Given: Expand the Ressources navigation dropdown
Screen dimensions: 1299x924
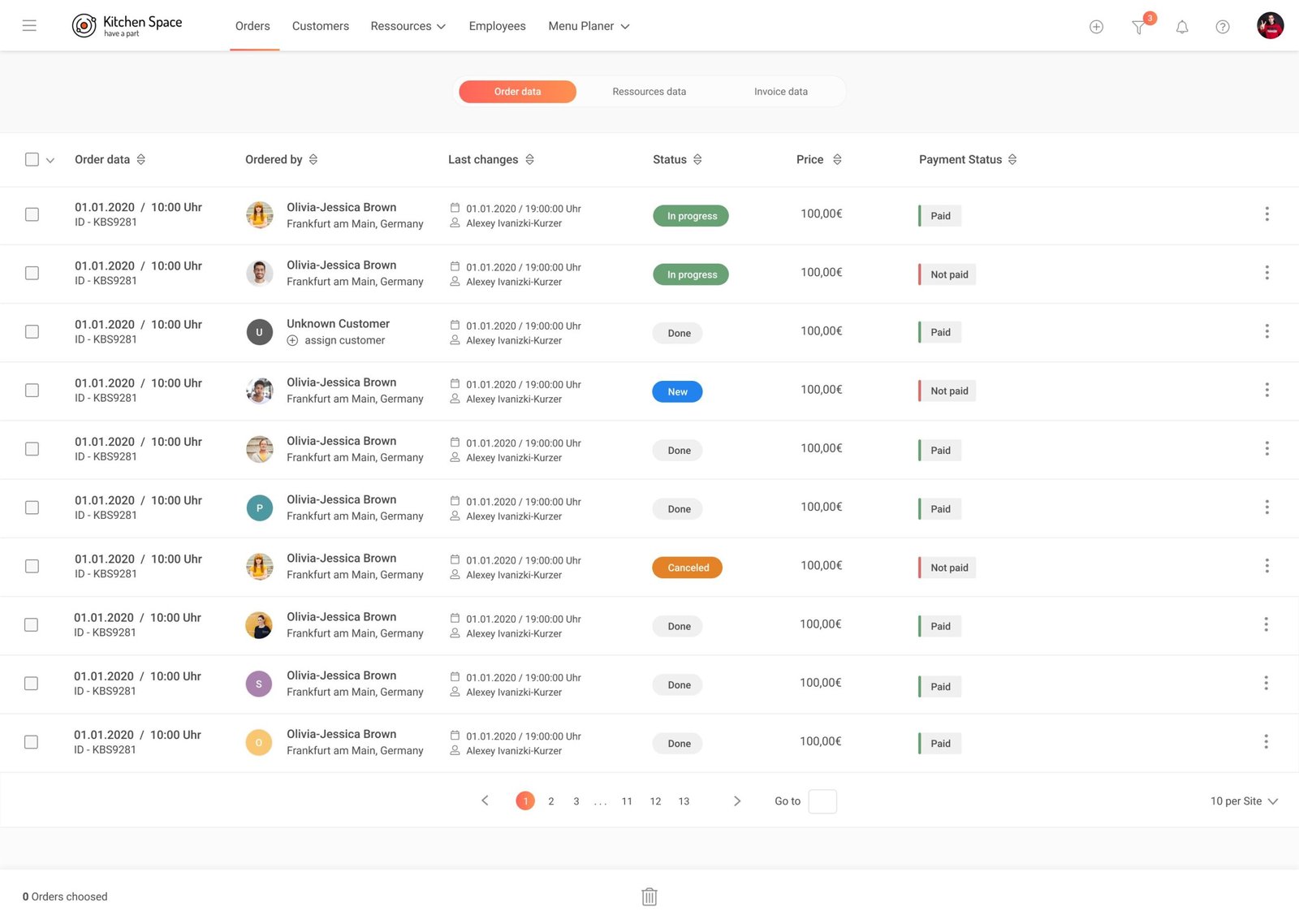Looking at the screenshot, I should click(408, 26).
